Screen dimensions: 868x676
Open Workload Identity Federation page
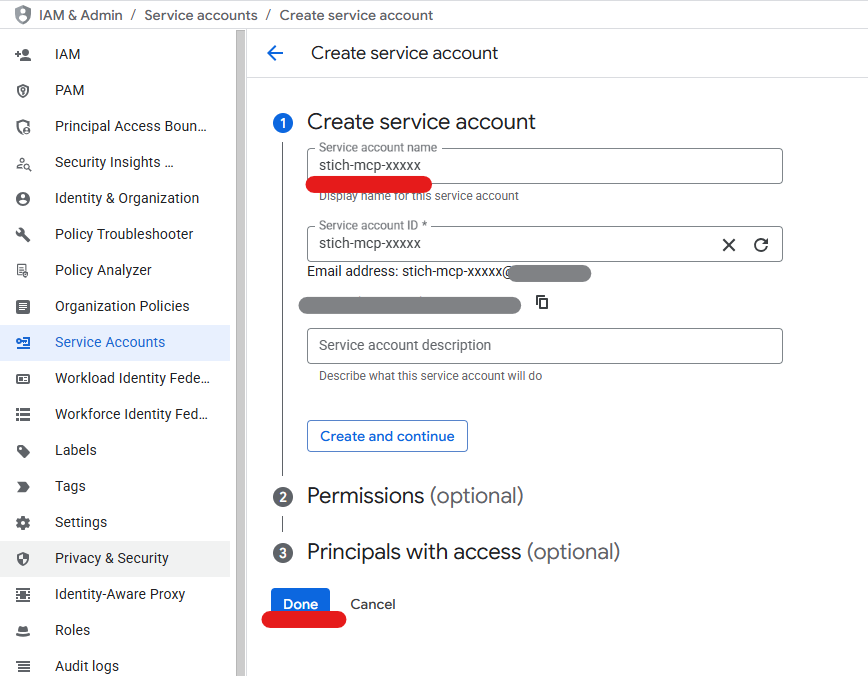click(x=115, y=378)
